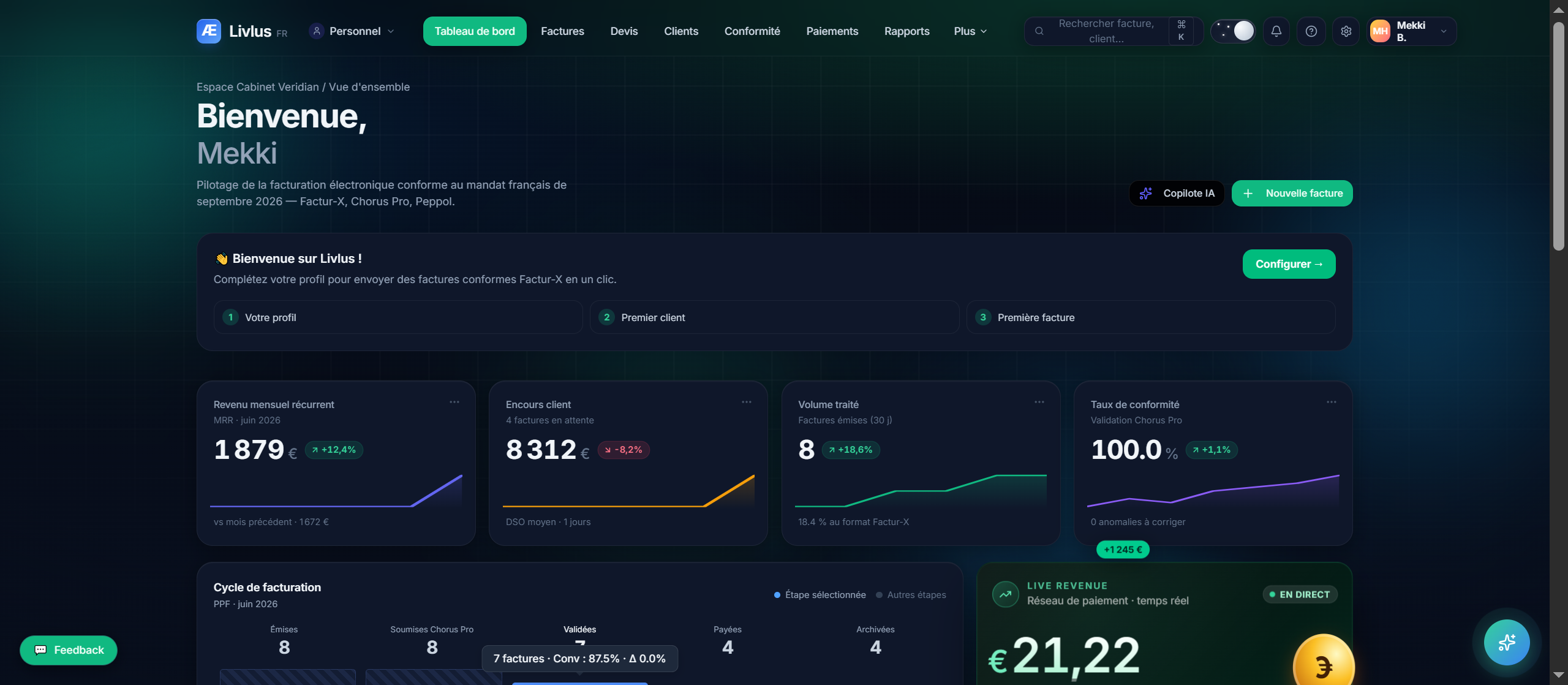Click the step 1 number badge

(x=230, y=317)
